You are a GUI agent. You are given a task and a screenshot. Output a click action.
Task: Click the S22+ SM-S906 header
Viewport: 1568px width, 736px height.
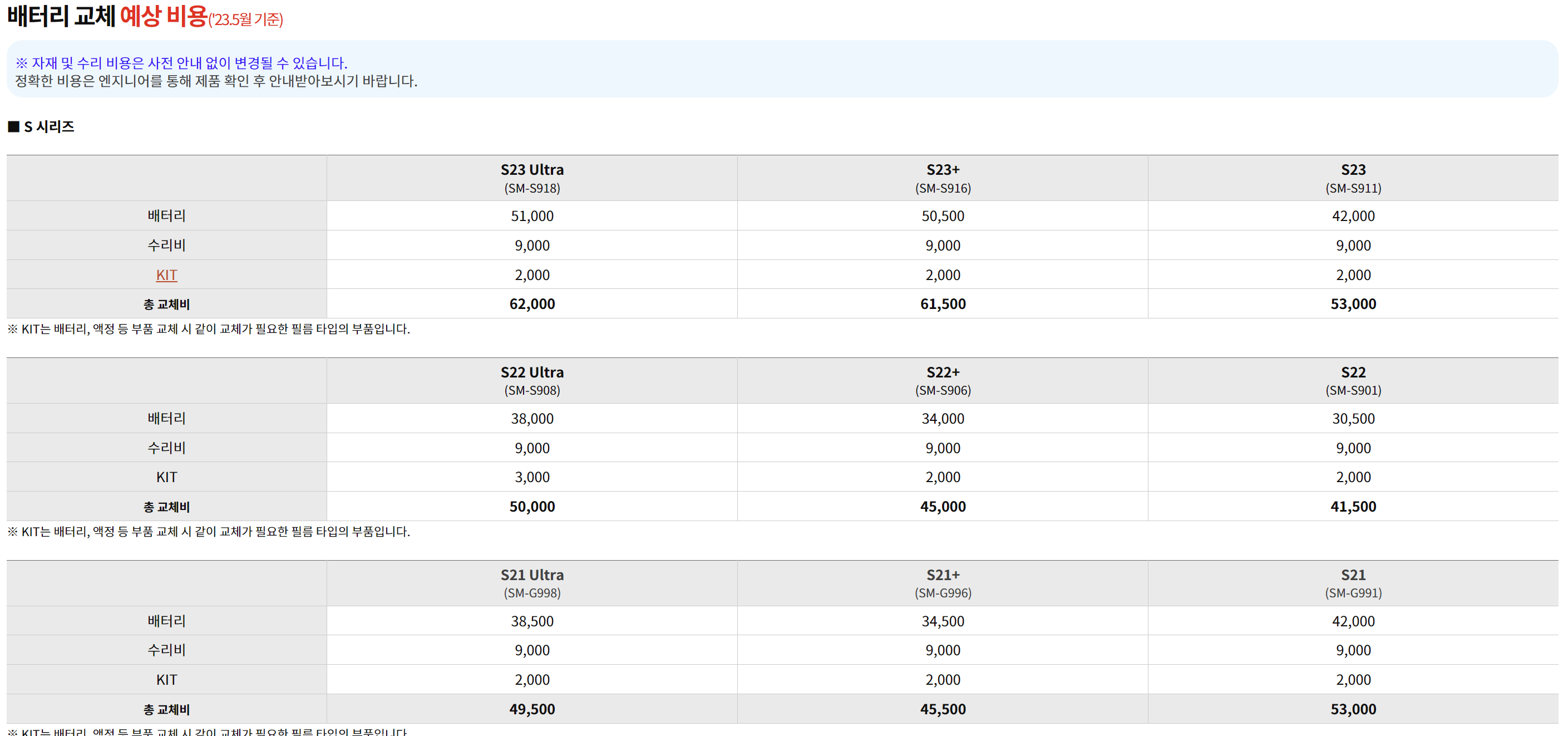942,380
